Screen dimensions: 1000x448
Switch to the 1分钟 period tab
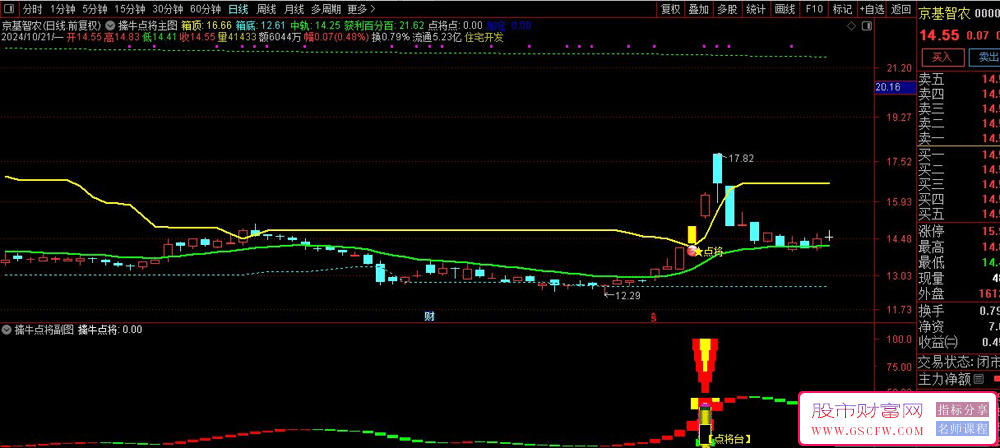(61, 9)
